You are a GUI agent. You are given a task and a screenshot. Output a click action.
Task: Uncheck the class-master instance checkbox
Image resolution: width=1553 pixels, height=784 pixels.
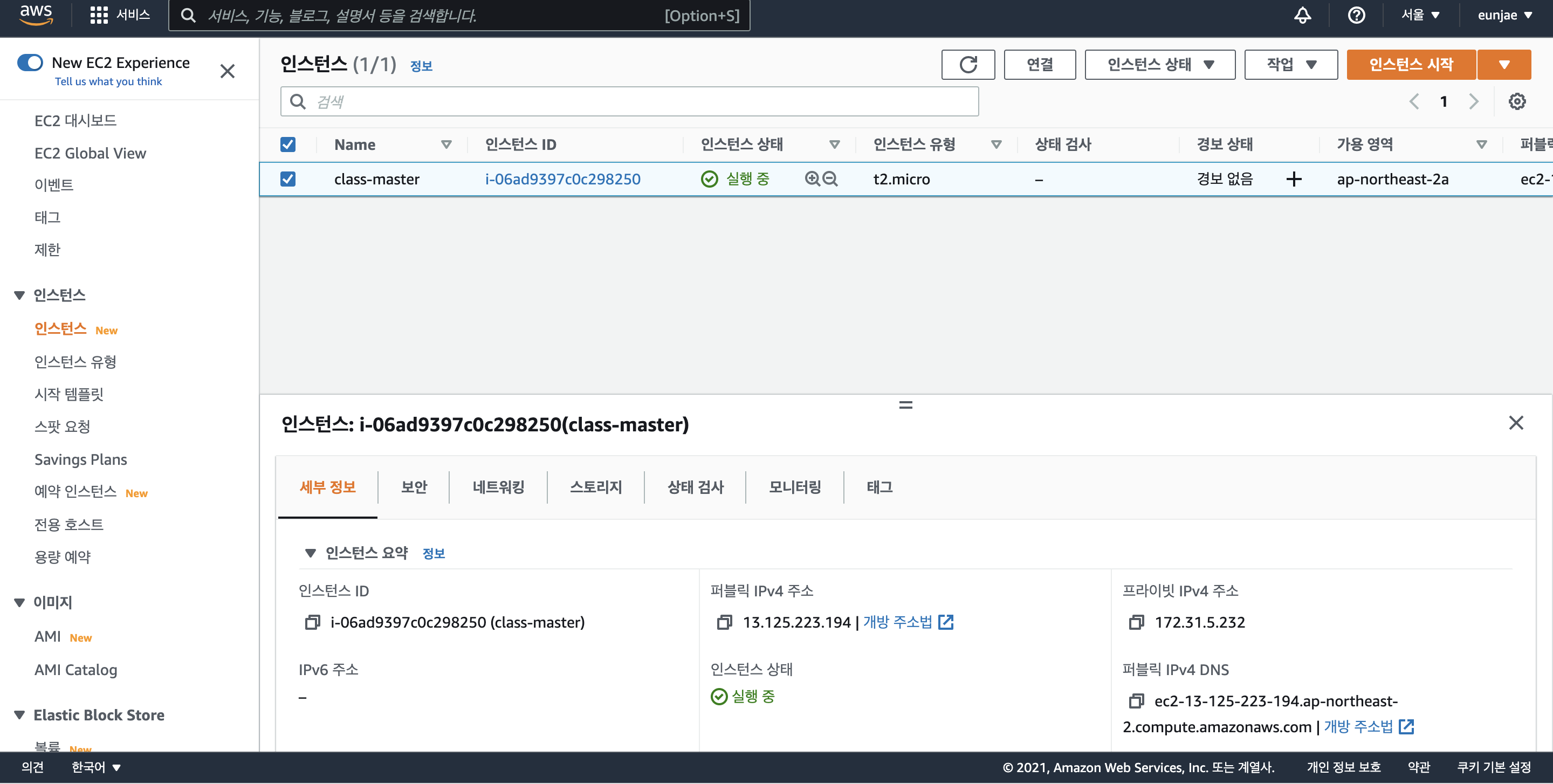coord(287,179)
